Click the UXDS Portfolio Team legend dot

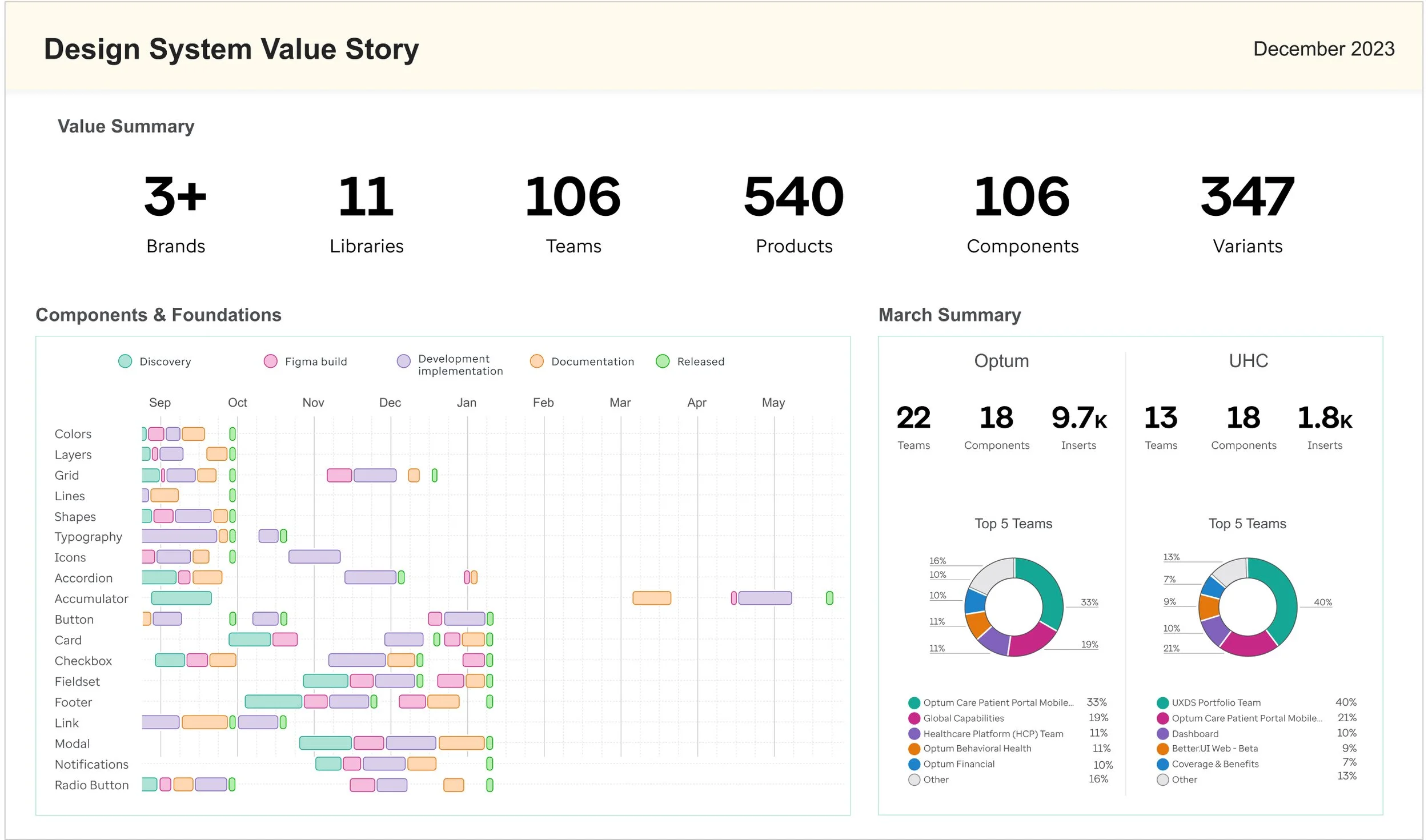[1162, 703]
